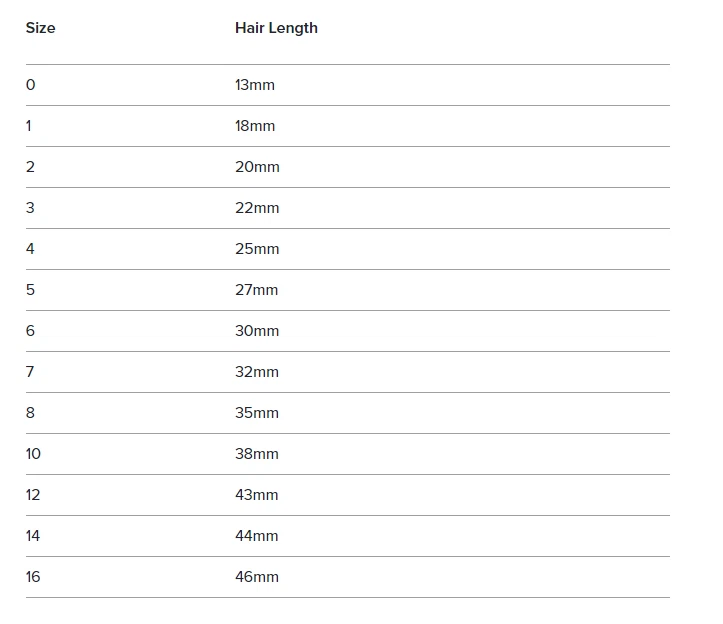The image size is (723, 624).
Task: Click the 20mm hair length entry
Action: click(x=257, y=167)
